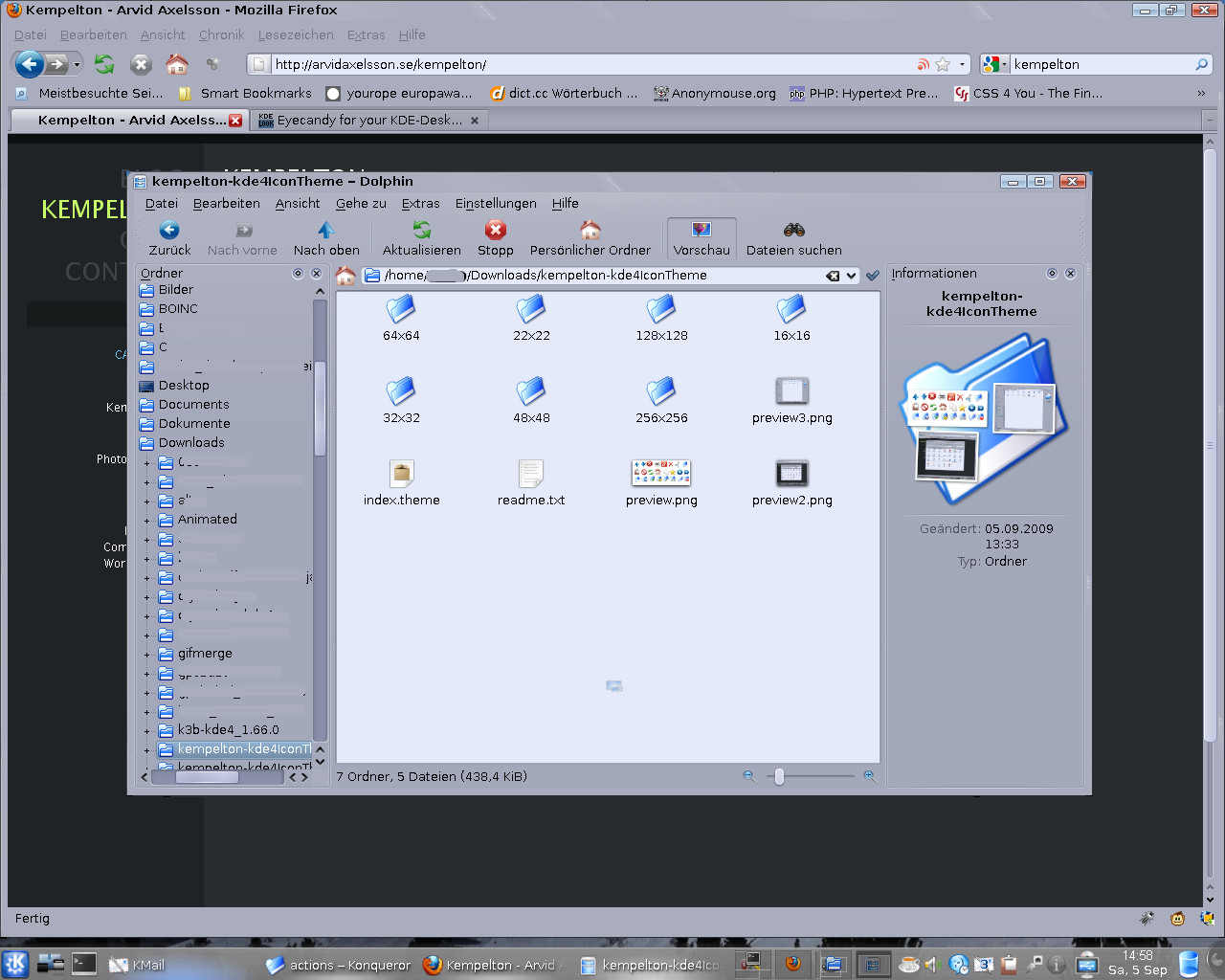This screenshot has width=1225, height=980.
Task: Select the 128x128 folder
Action: pos(661,309)
